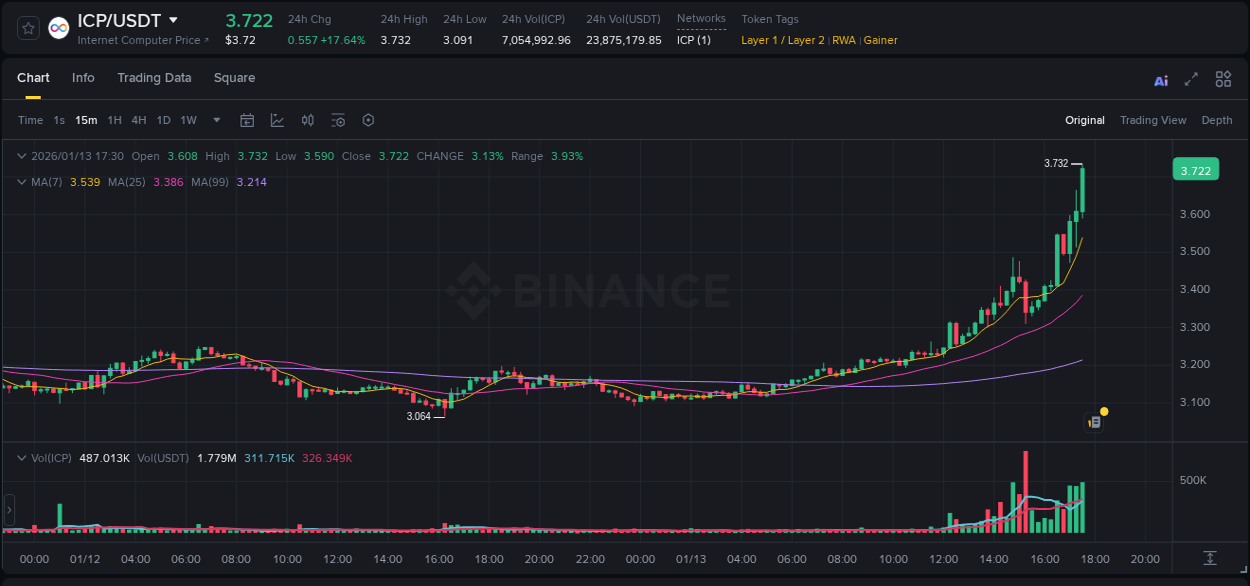Launch the Ai chart assistant
The height and width of the screenshot is (586, 1250).
click(x=1160, y=79)
